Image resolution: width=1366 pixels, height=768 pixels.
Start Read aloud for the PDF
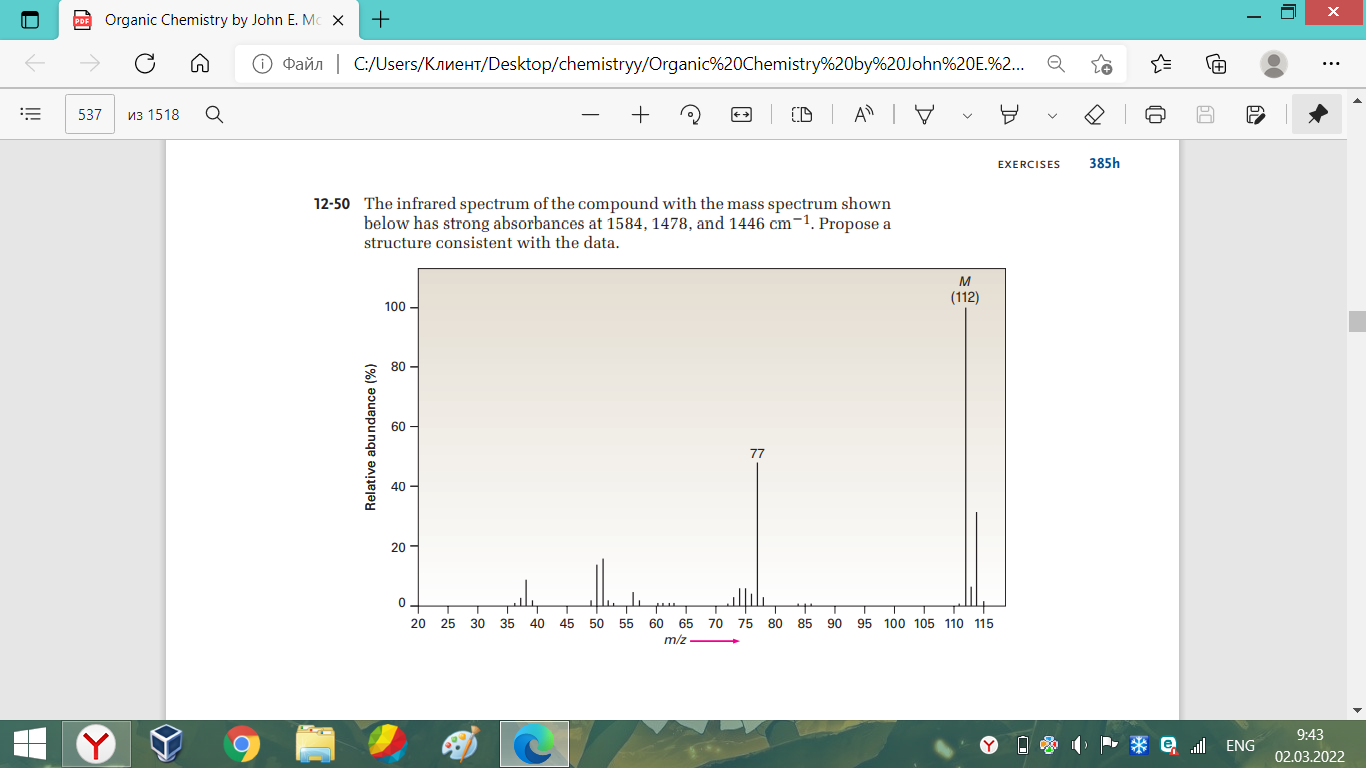pos(863,114)
